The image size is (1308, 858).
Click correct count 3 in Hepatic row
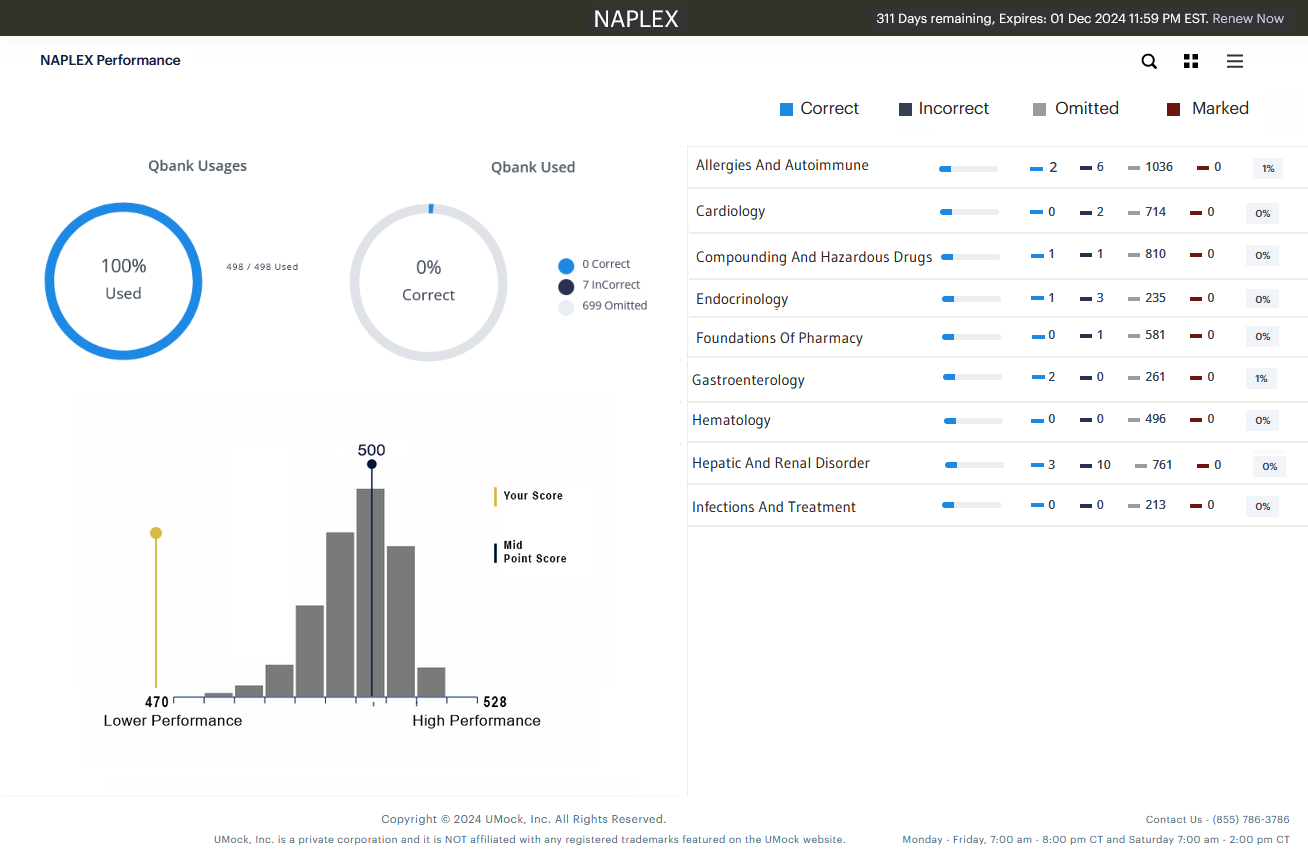(x=1052, y=465)
